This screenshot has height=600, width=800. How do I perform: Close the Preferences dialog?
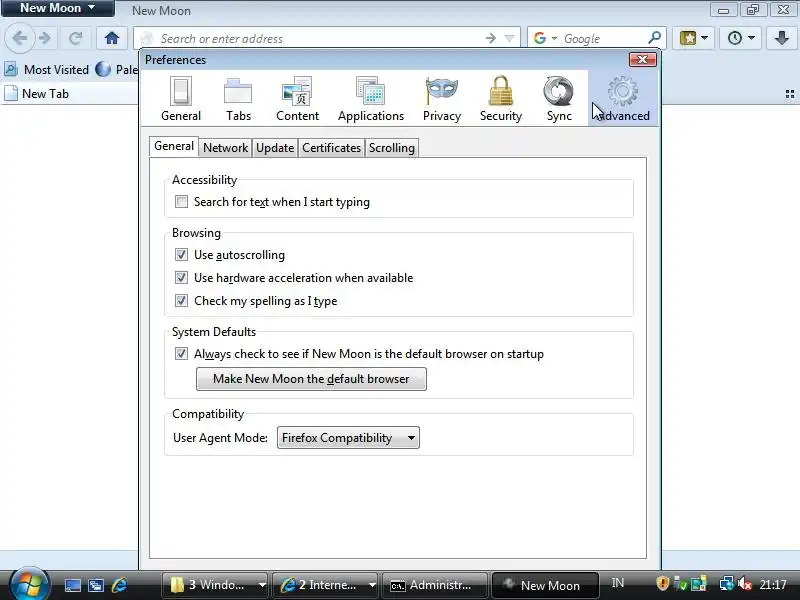coord(642,59)
